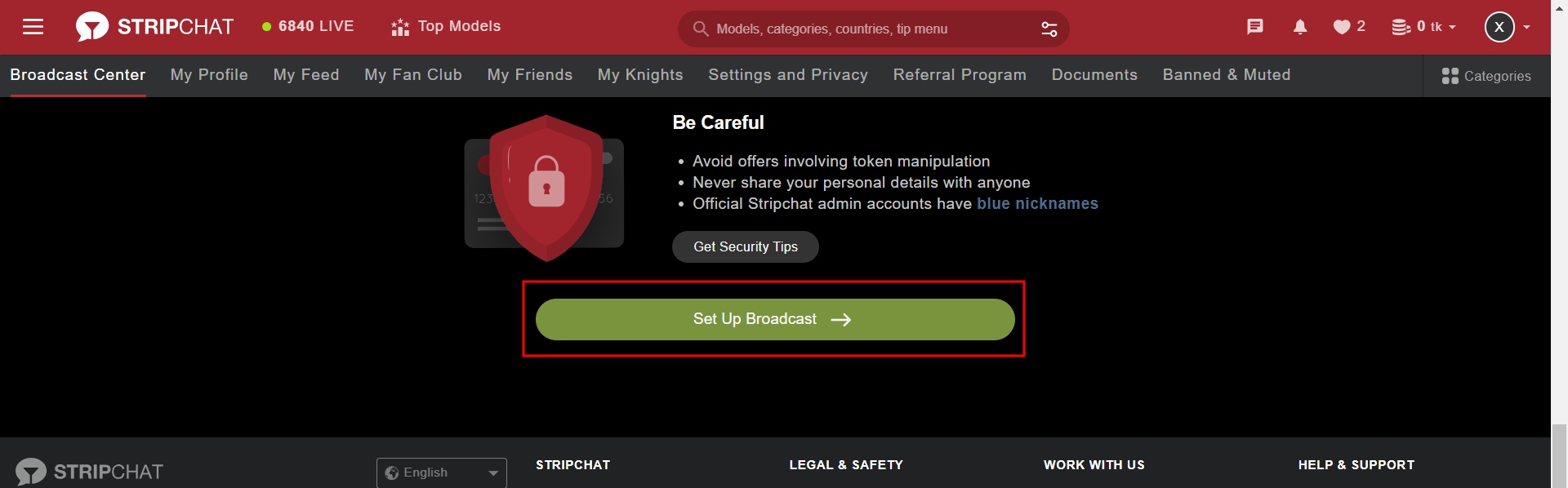This screenshot has height=488, width=1568.
Task: Click the globe icon next to English
Action: click(392, 472)
